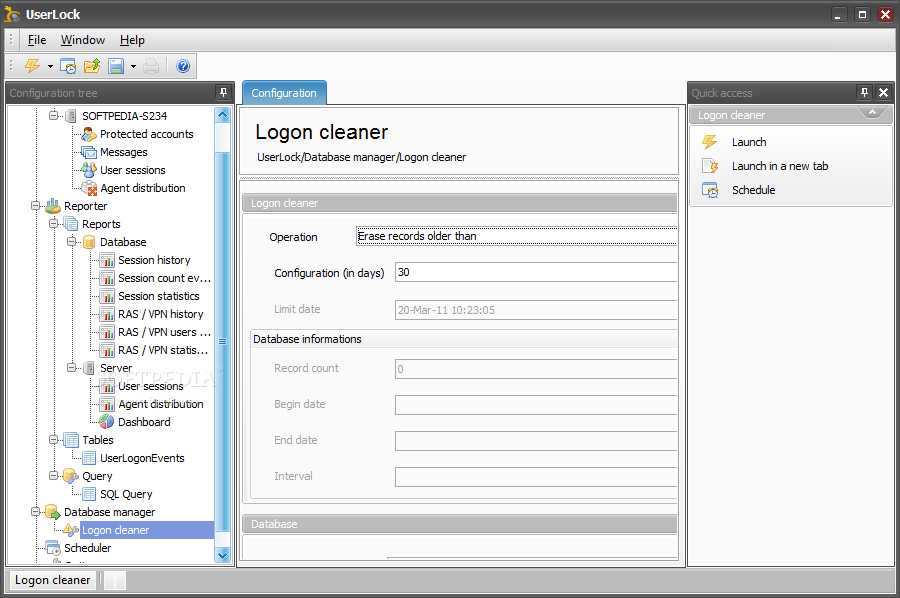
Task: Click the tree scrollbar up arrow
Action: [223, 115]
